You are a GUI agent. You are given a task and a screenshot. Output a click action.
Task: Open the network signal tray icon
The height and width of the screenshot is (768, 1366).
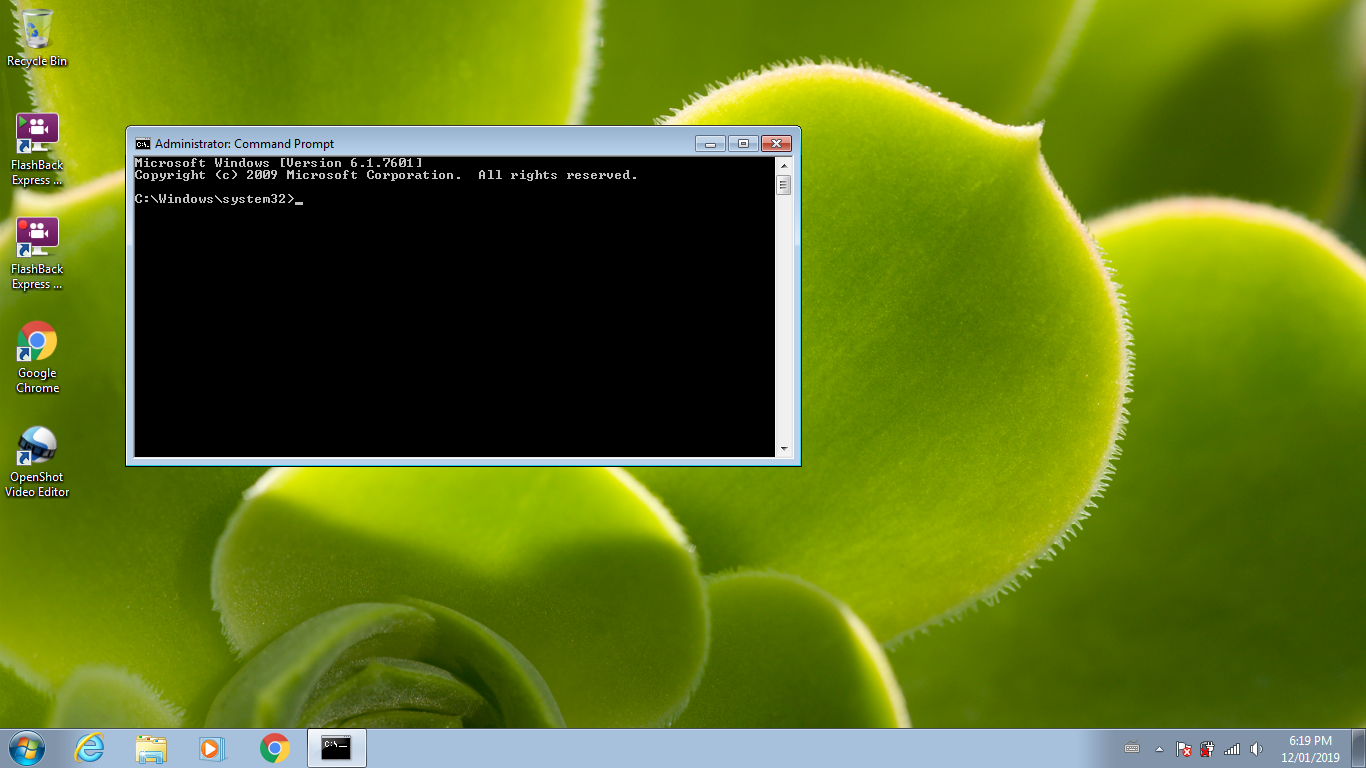point(1232,748)
